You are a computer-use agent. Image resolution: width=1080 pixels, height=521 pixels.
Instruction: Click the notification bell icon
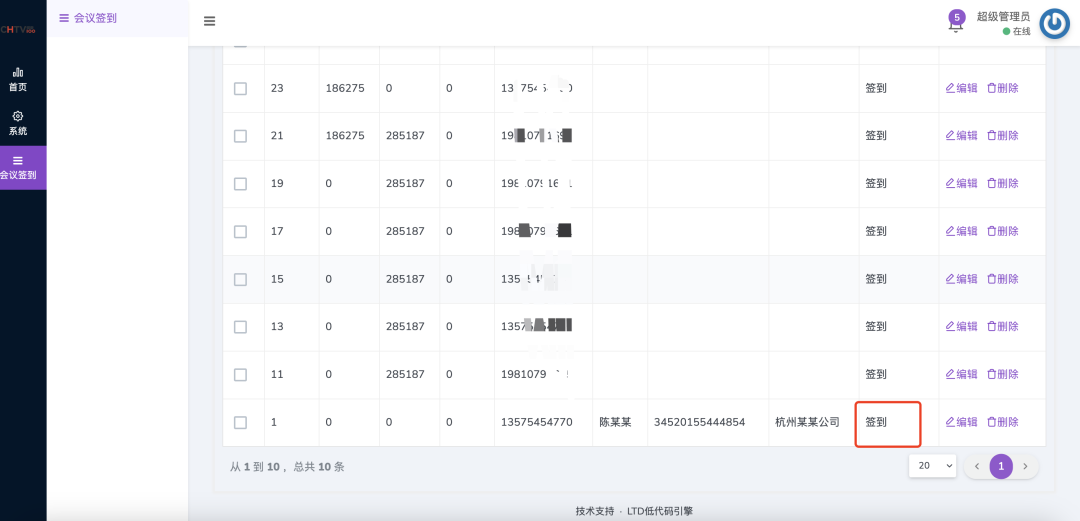coord(956,25)
